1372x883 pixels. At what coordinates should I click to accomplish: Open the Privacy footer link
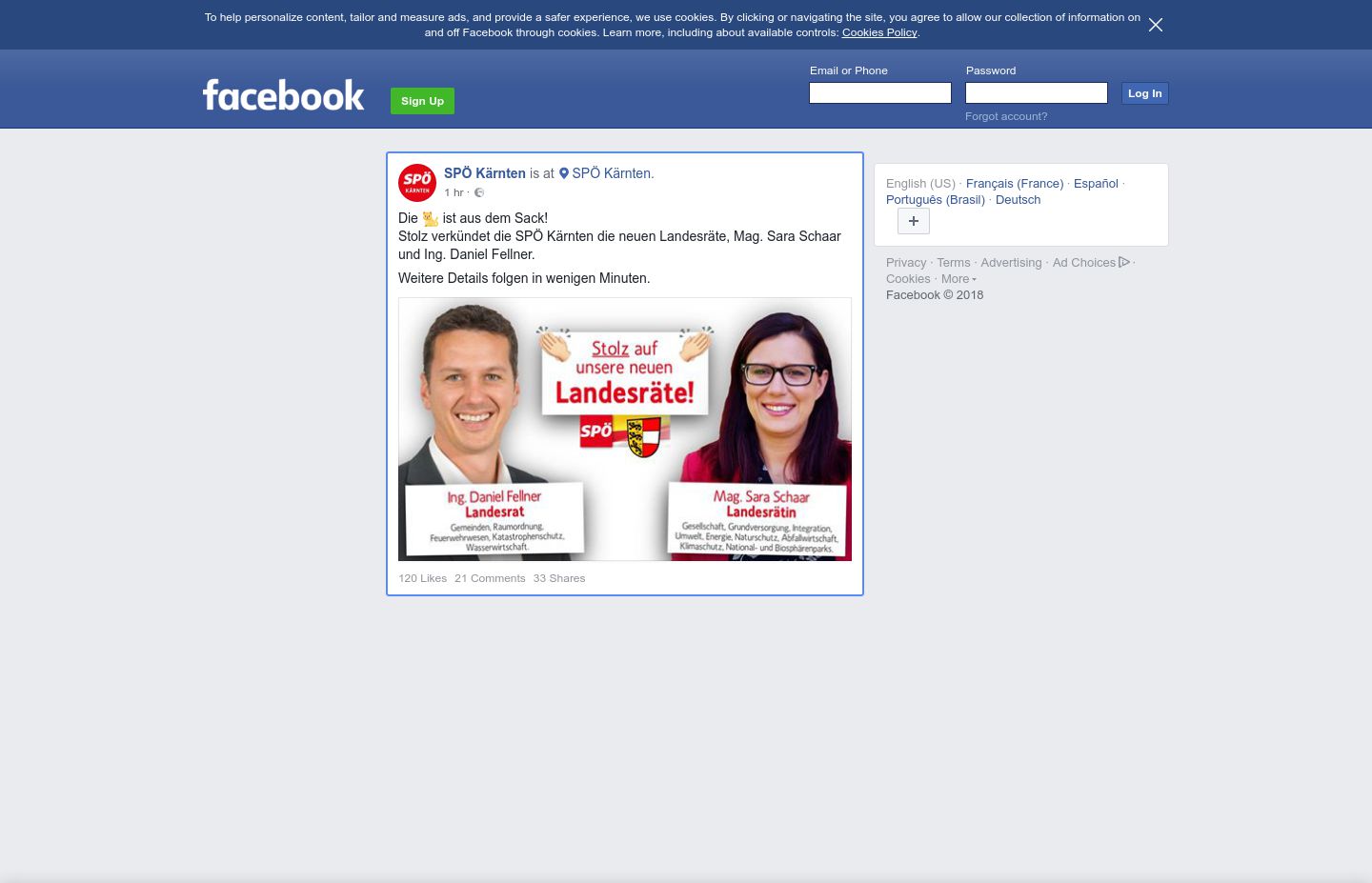coord(906,263)
